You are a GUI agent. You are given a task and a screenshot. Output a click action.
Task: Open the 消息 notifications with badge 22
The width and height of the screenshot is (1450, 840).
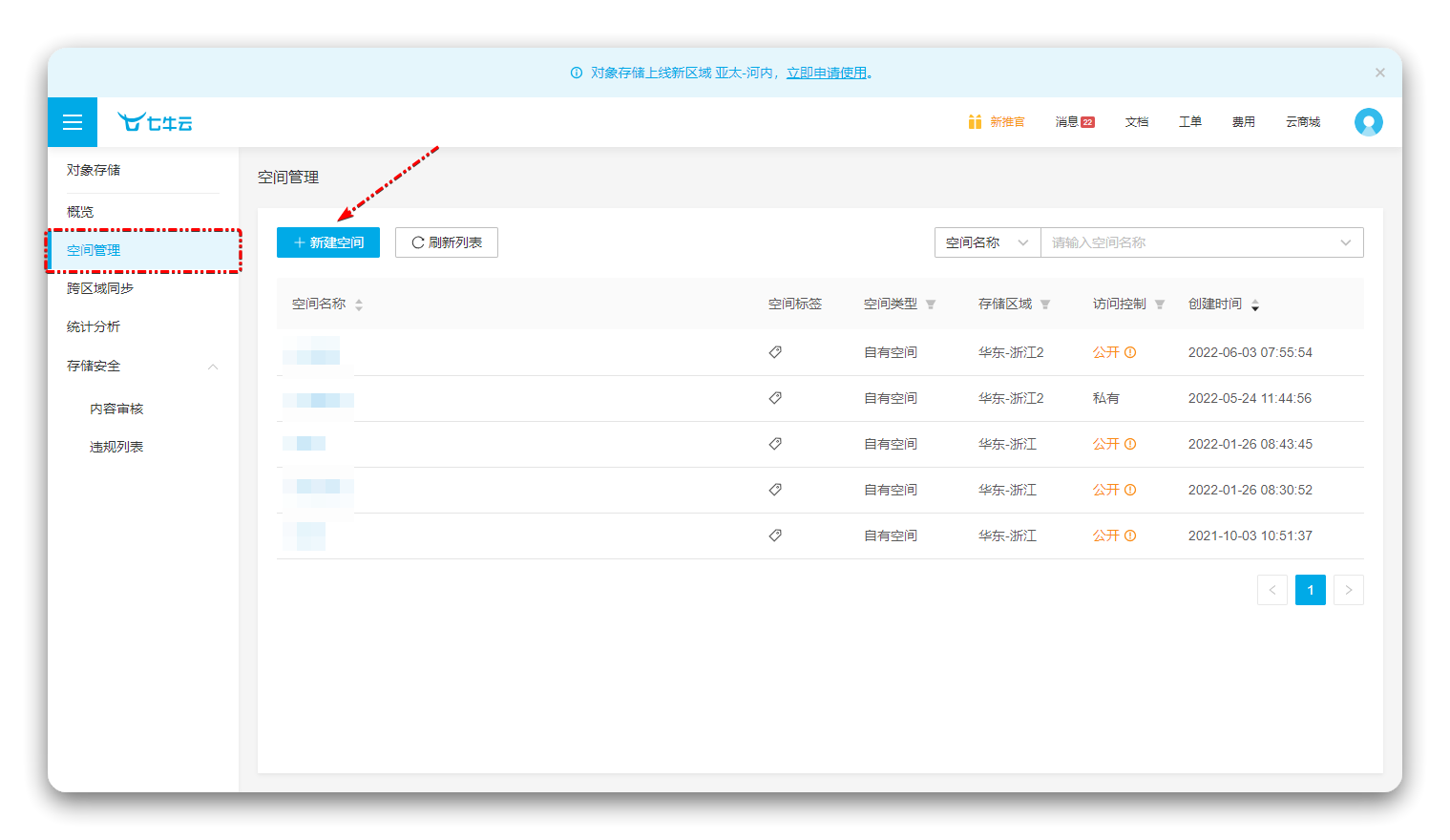pyautogui.click(x=1075, y=122)
